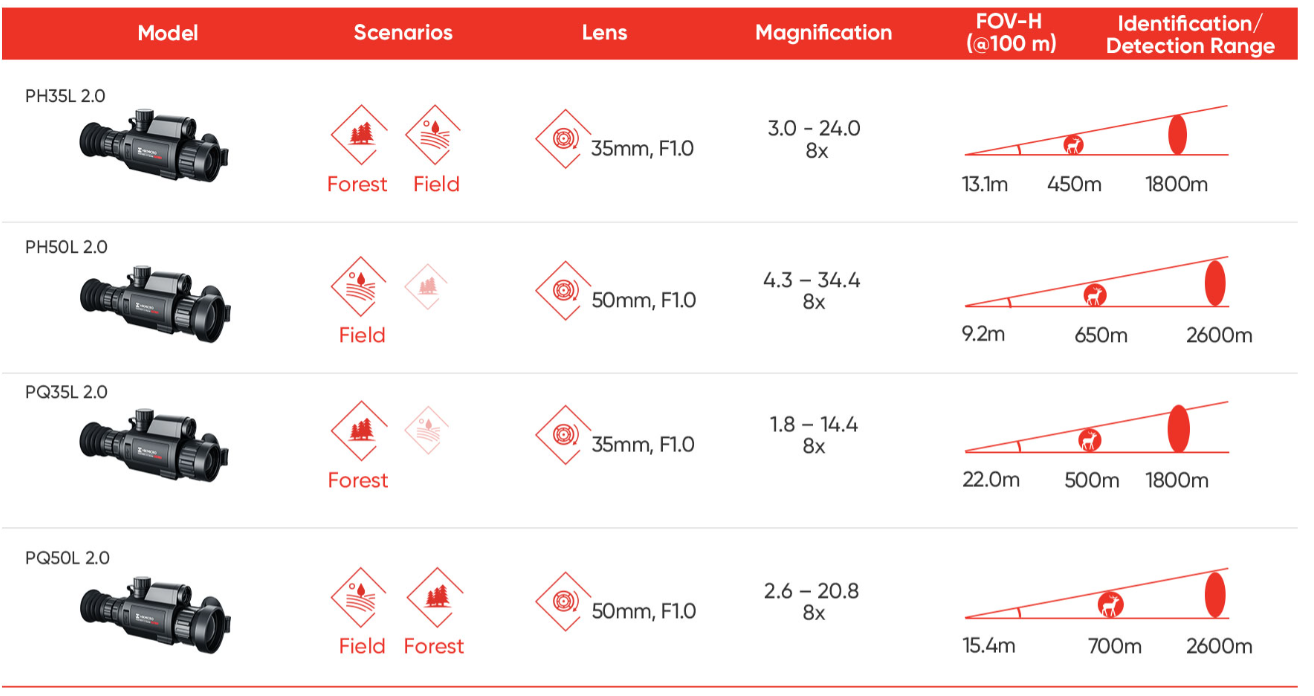This screenshot has height=696, width=1314.
Task: Click the Forest icon in PQ50L row
Action: [x=435, y=597]
